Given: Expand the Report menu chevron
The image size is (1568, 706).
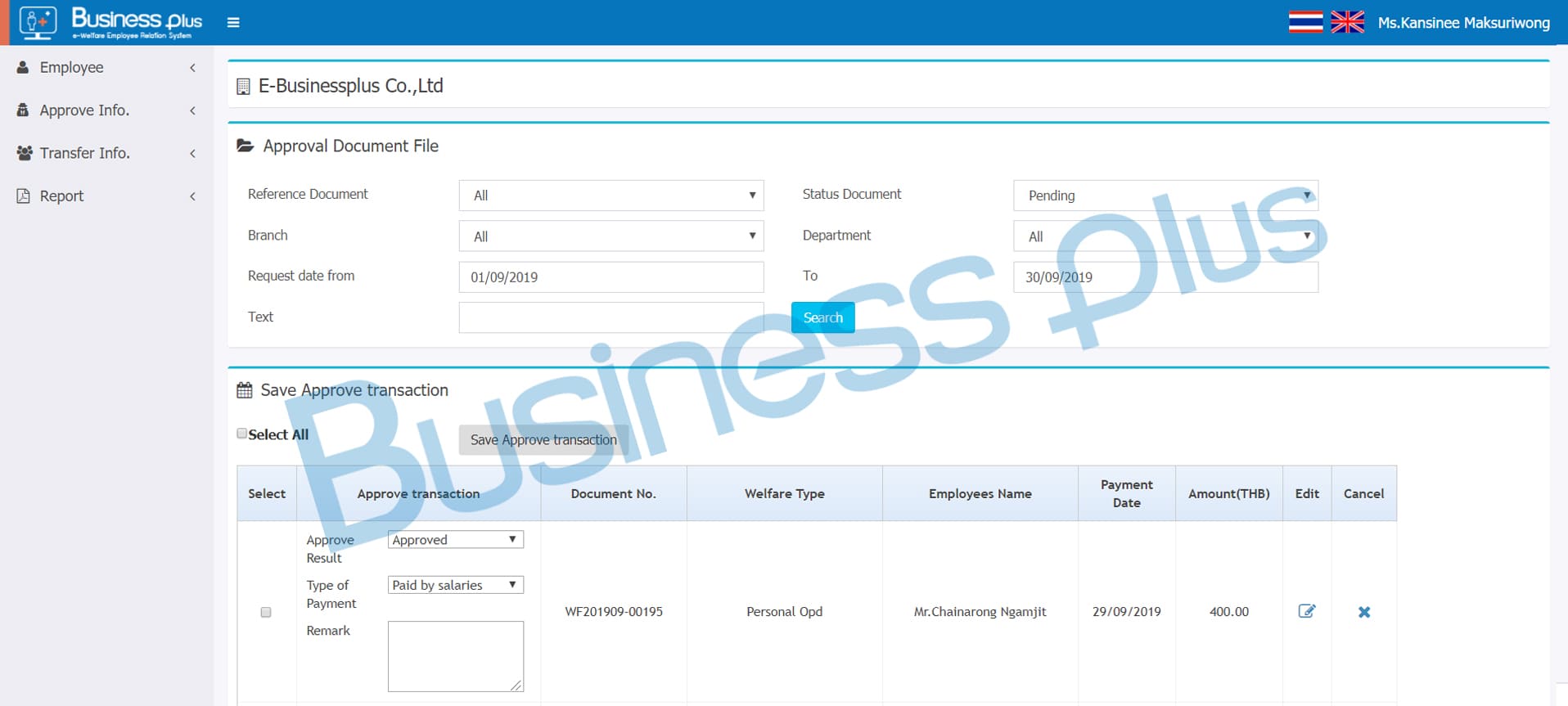Looking at the screenshot, I should pyautogui.click(x=192, y=196).
